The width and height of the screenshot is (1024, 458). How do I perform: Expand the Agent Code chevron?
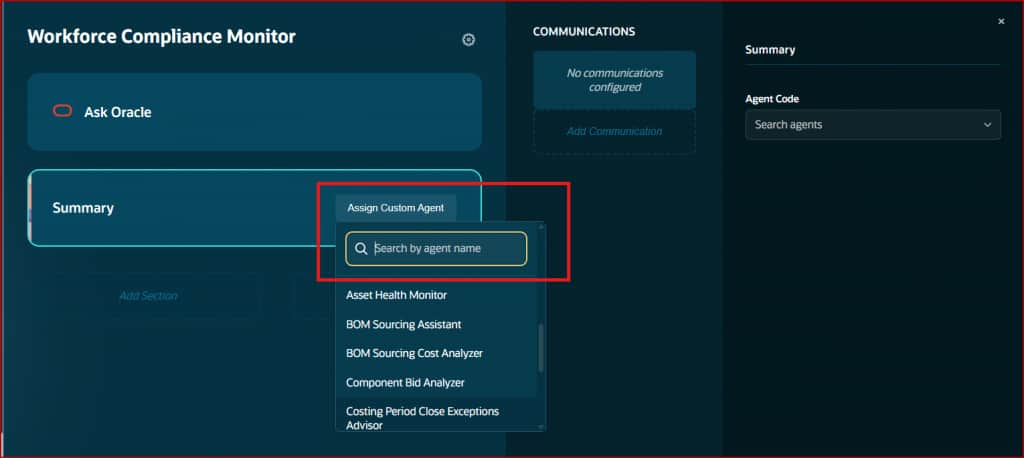point(987,125)
